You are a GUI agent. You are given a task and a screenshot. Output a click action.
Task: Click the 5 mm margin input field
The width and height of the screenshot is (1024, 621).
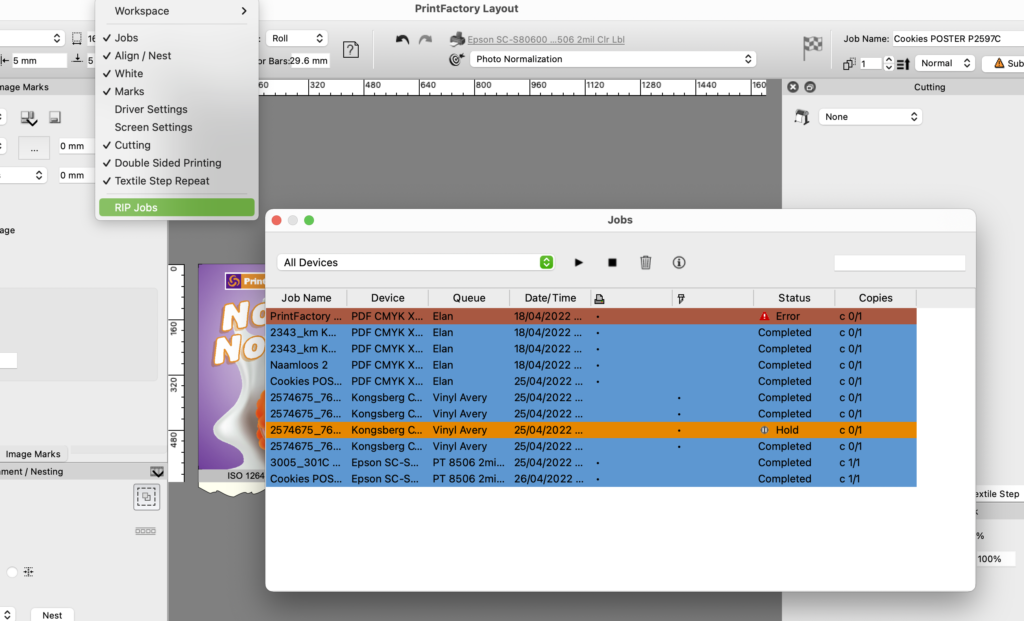pyautogui.click(x=39, y=61)
